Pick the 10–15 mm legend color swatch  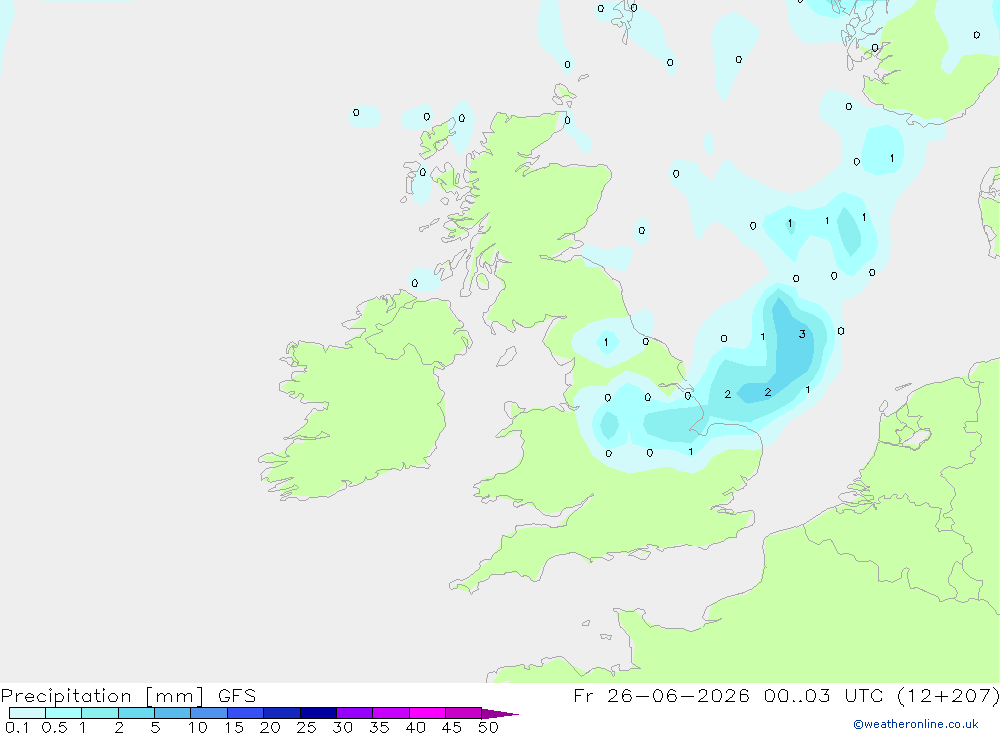click(209, 713)
